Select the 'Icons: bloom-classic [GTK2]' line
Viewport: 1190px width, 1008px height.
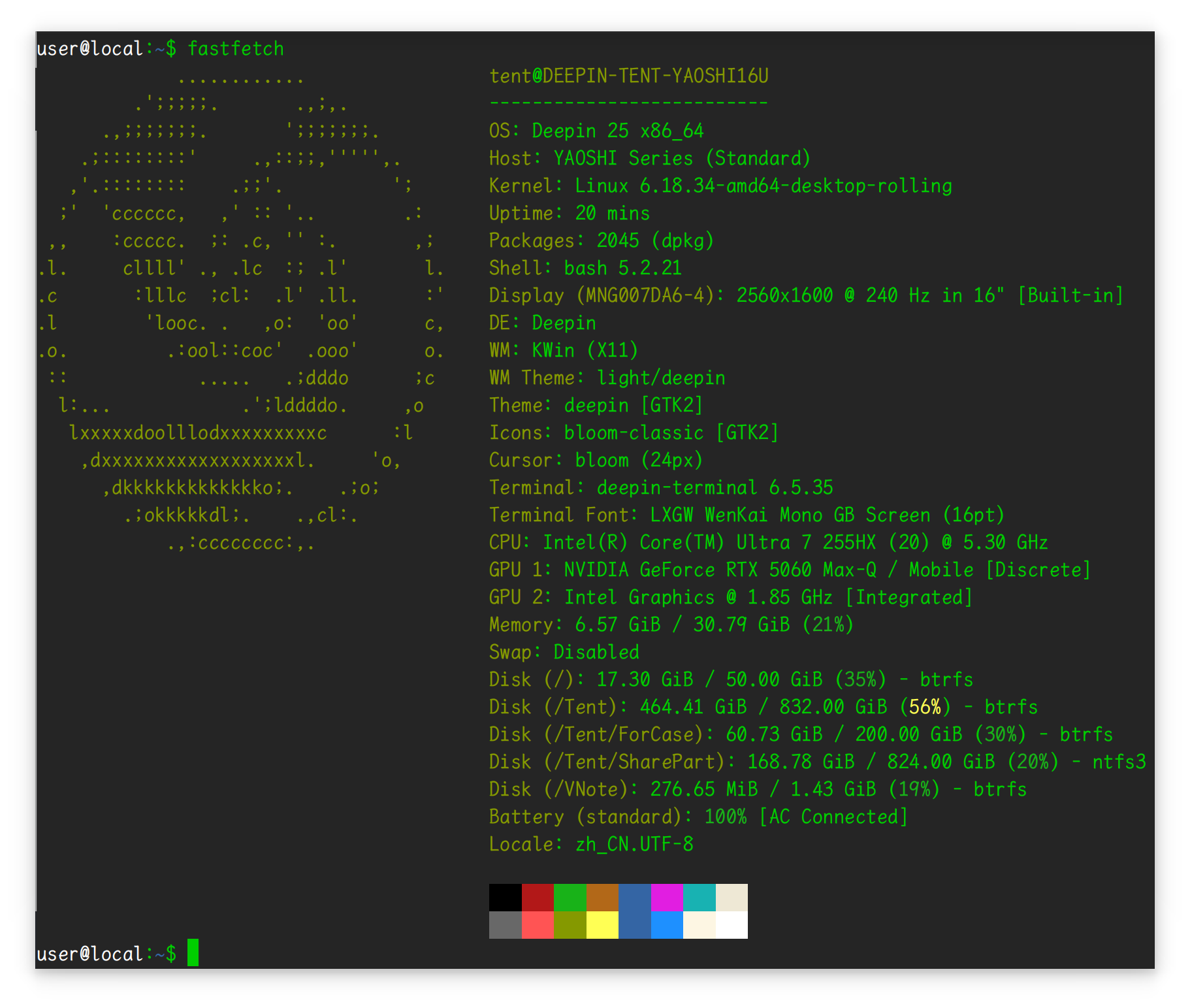pos(634,433)
